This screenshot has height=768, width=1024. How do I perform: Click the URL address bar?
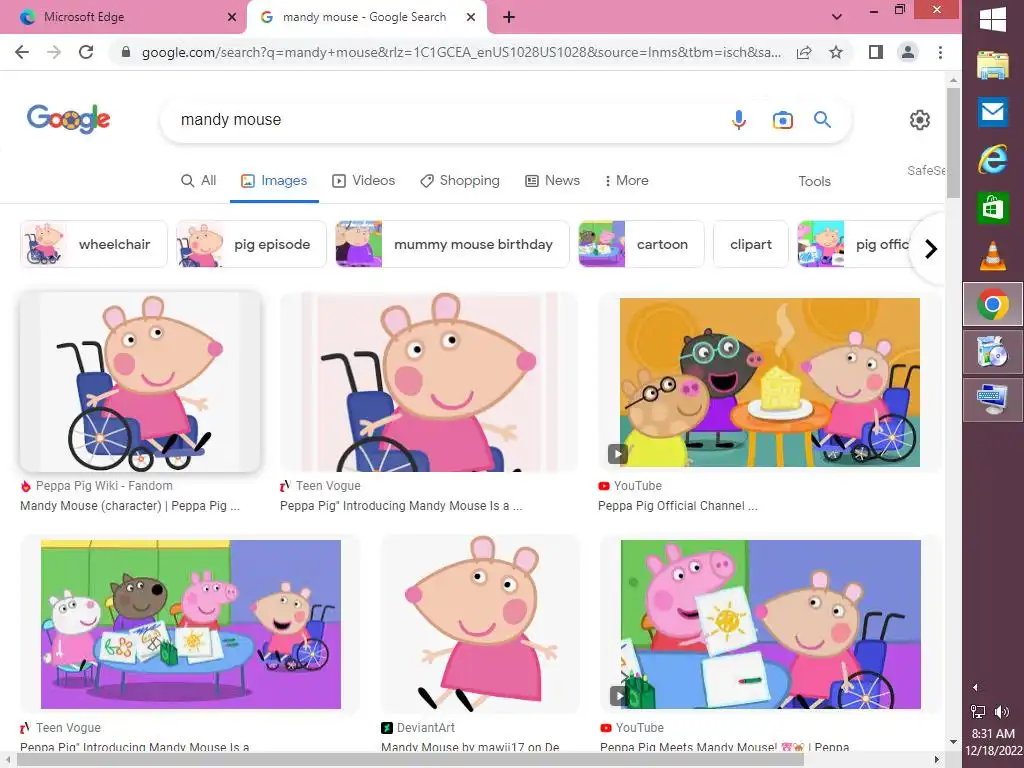(461, 52)
